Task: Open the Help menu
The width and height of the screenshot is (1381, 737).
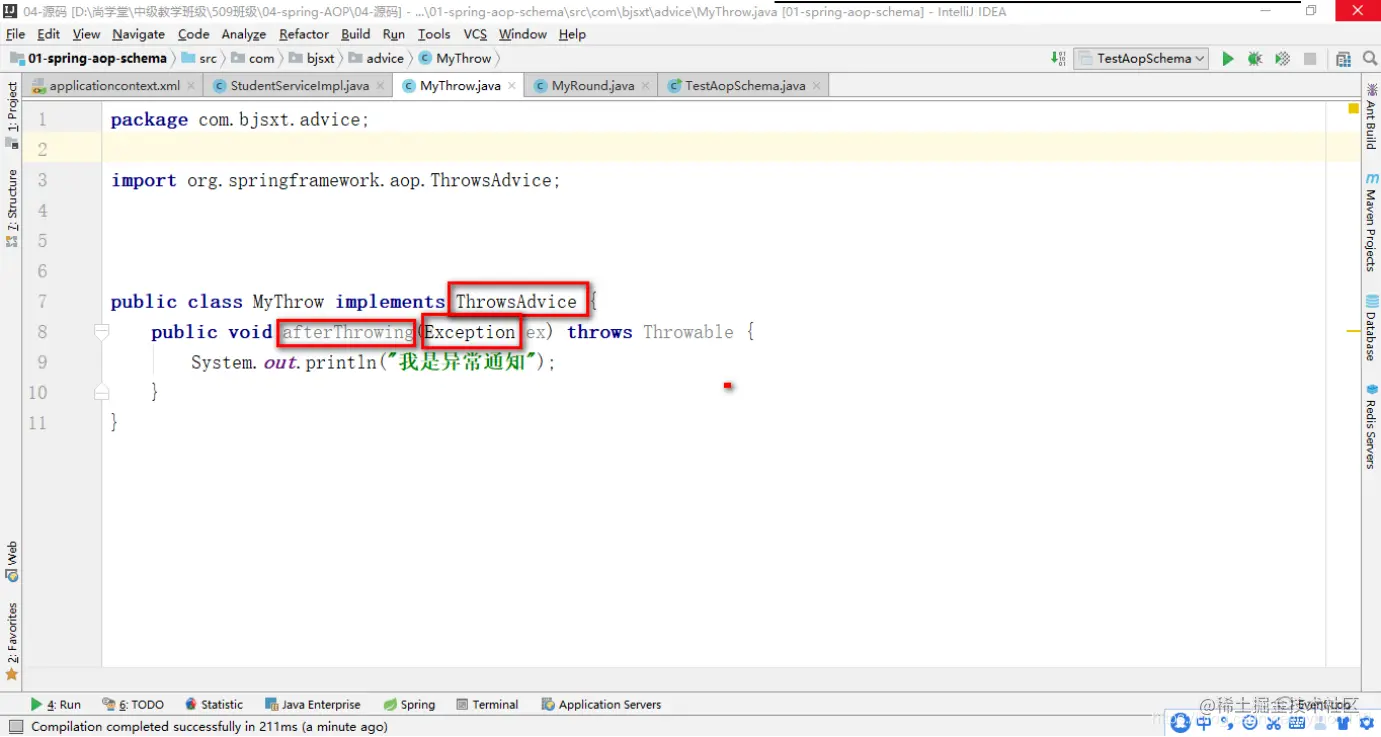Action: pyautogui.click(x=572, y=34)
